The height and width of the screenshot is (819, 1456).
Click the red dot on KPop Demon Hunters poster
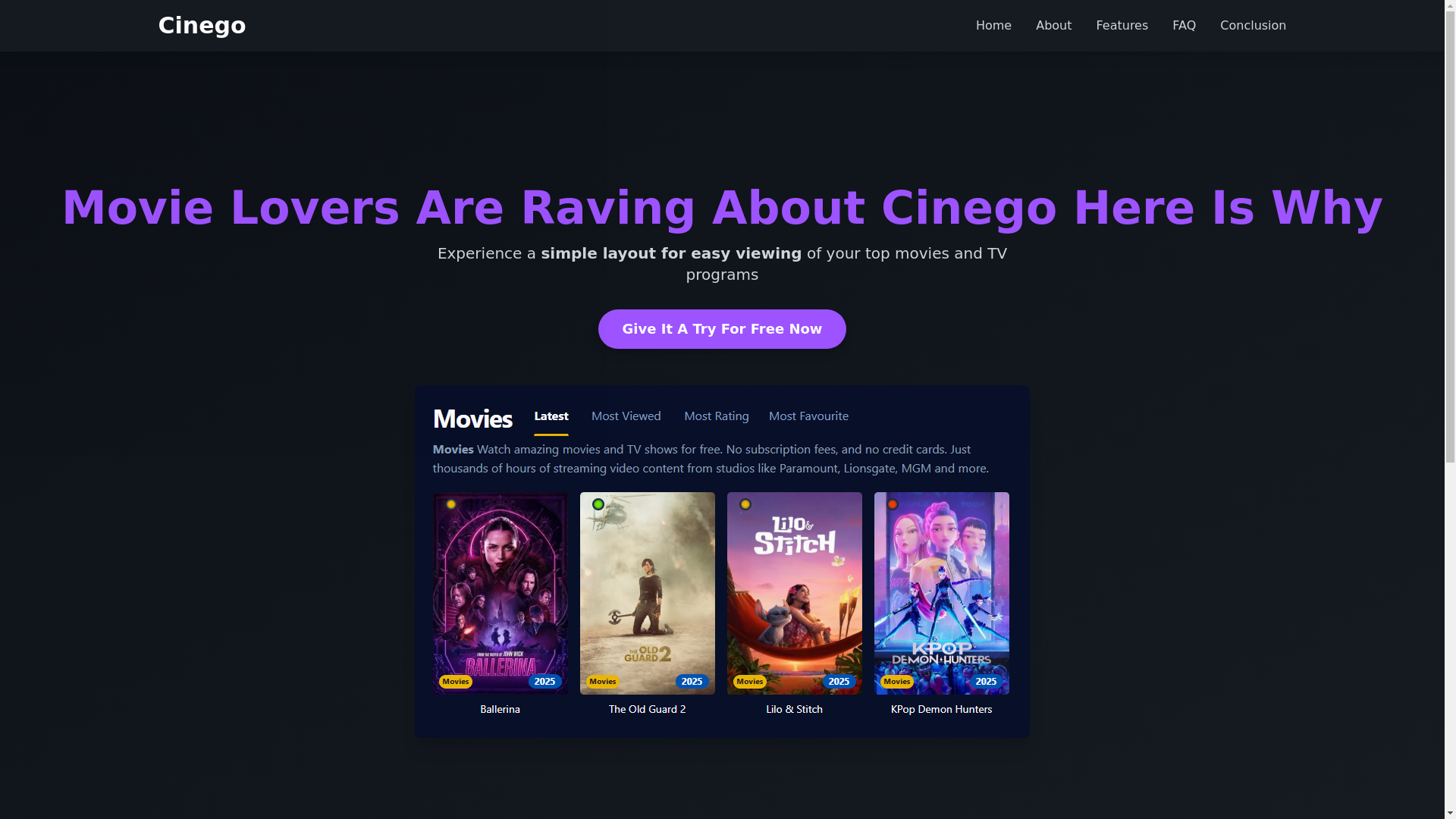(893, 504)
